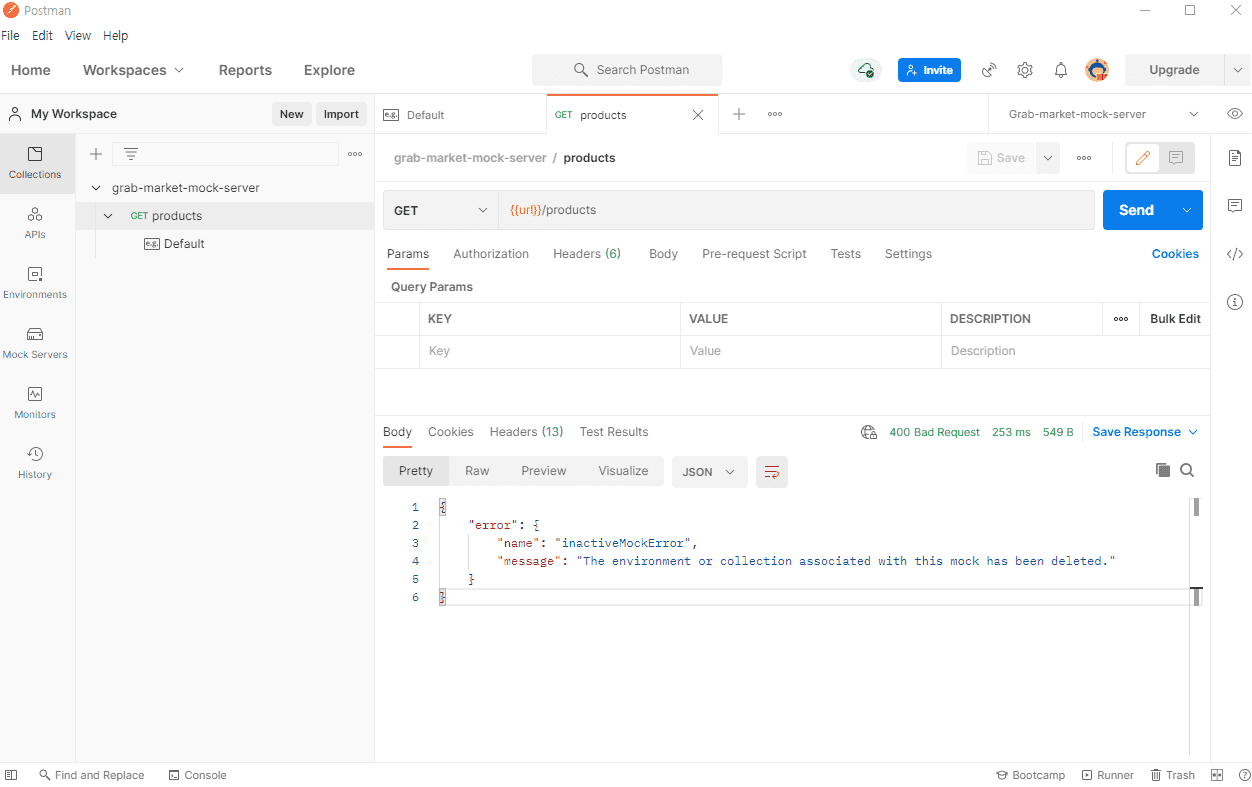Open the Monitors sidebar panel
This screenshot has width=1252, height=787.
point(35,402)
